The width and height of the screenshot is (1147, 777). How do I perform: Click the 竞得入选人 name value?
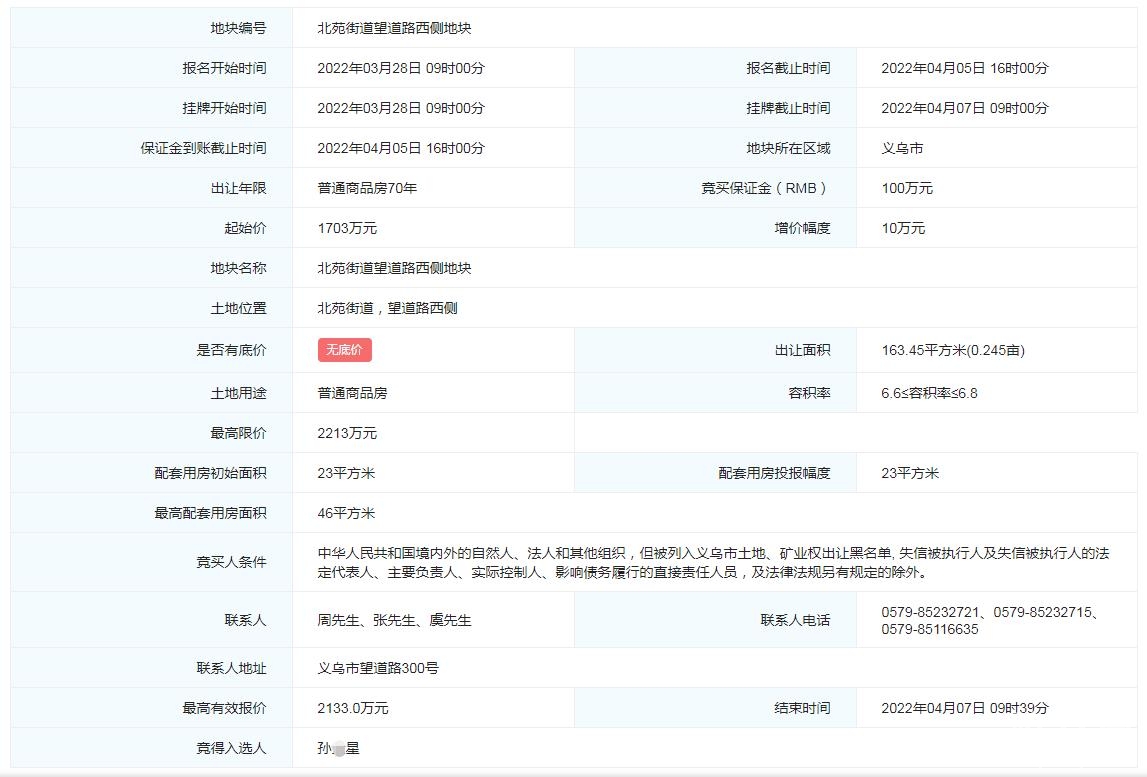click(338, 748)
